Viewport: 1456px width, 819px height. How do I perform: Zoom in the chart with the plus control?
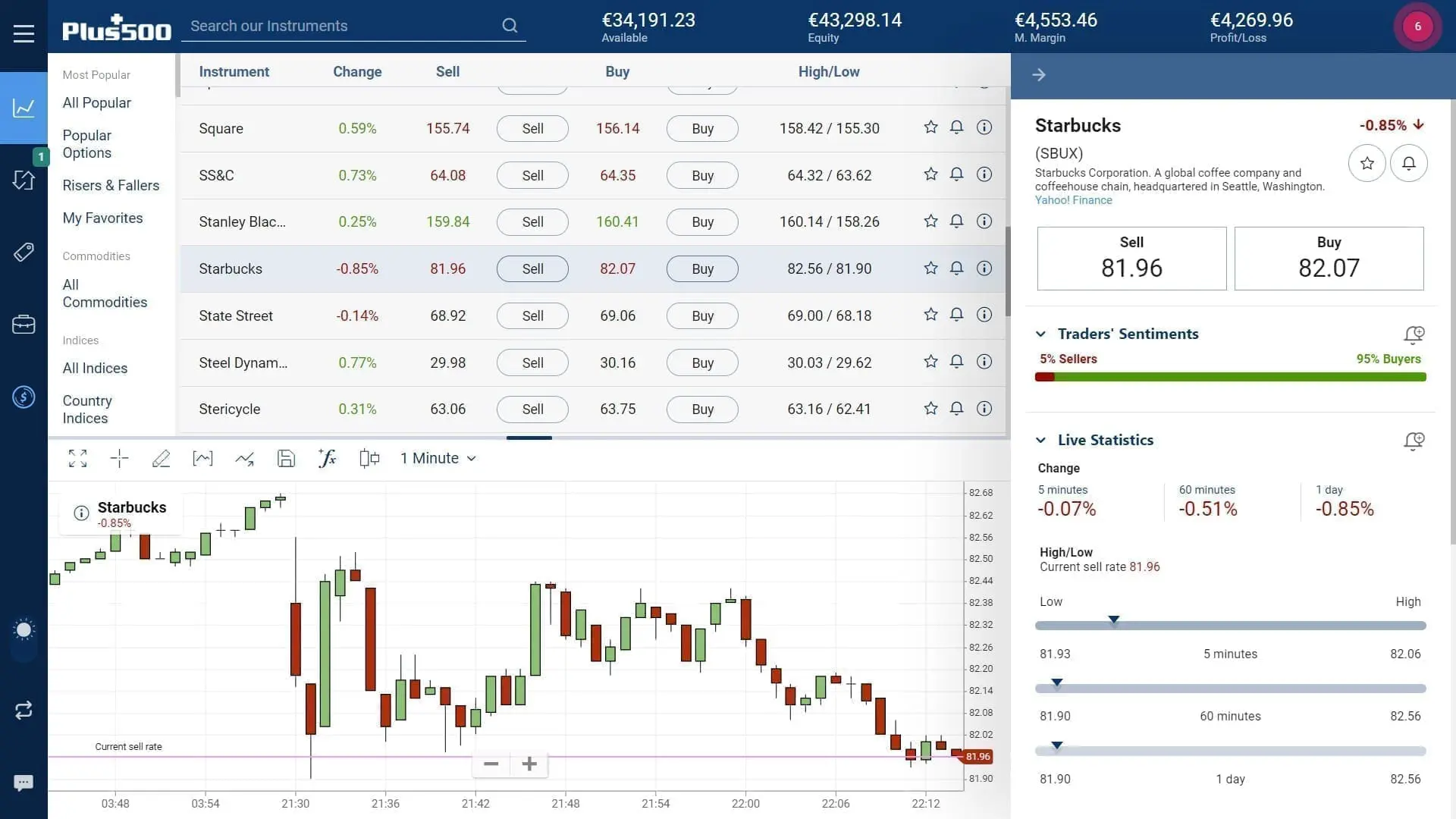529,764
